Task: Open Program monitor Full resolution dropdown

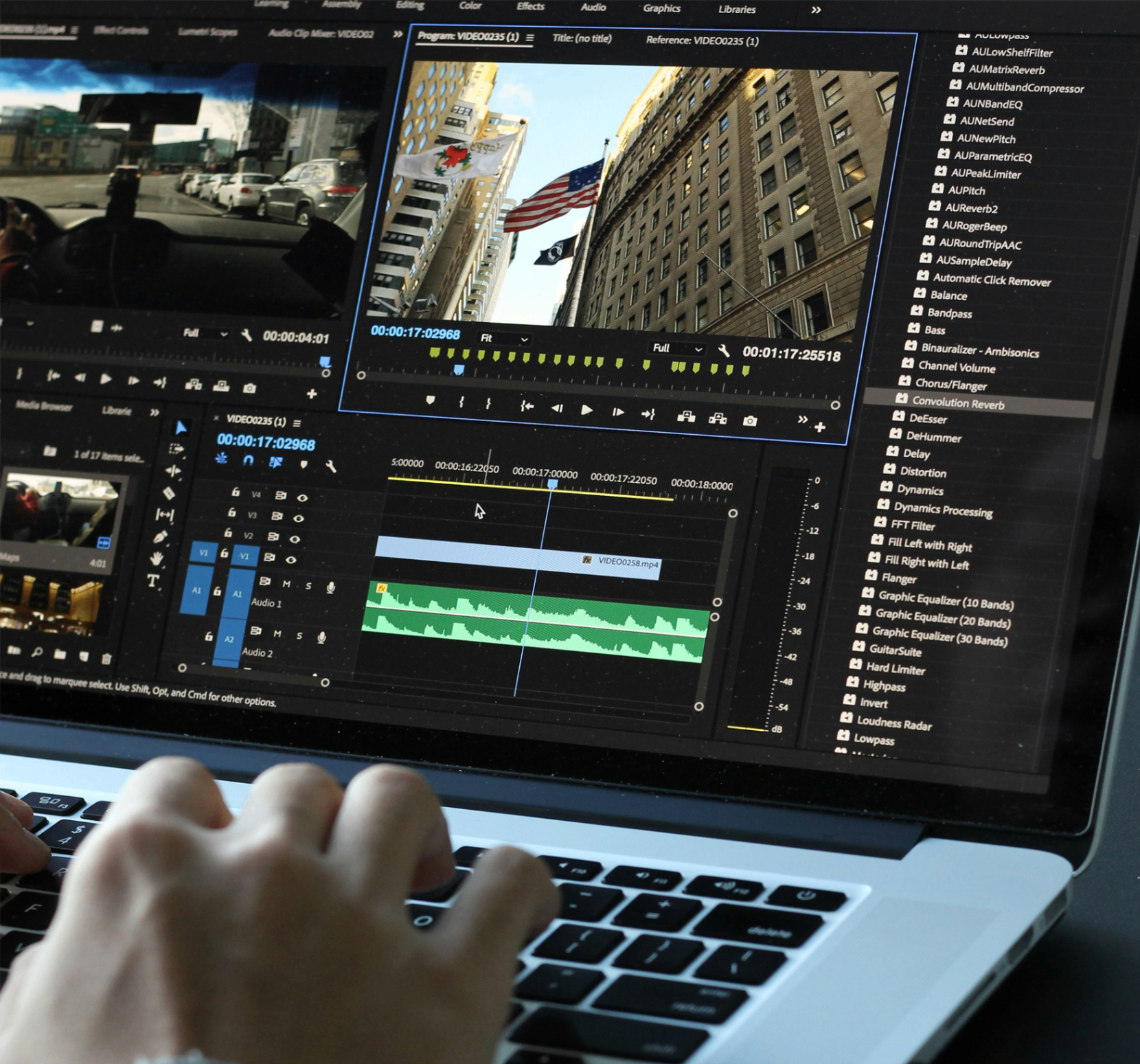Action: 677,348
